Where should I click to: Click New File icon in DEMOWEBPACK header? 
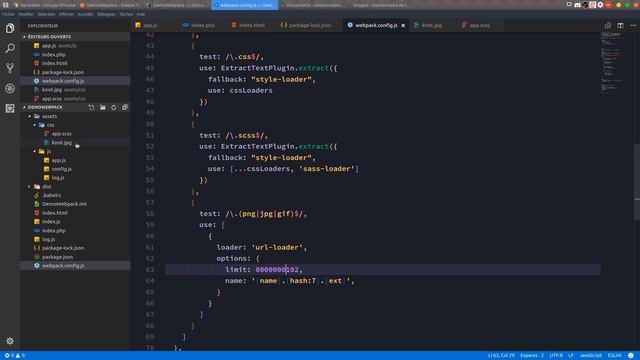point(91,107)
